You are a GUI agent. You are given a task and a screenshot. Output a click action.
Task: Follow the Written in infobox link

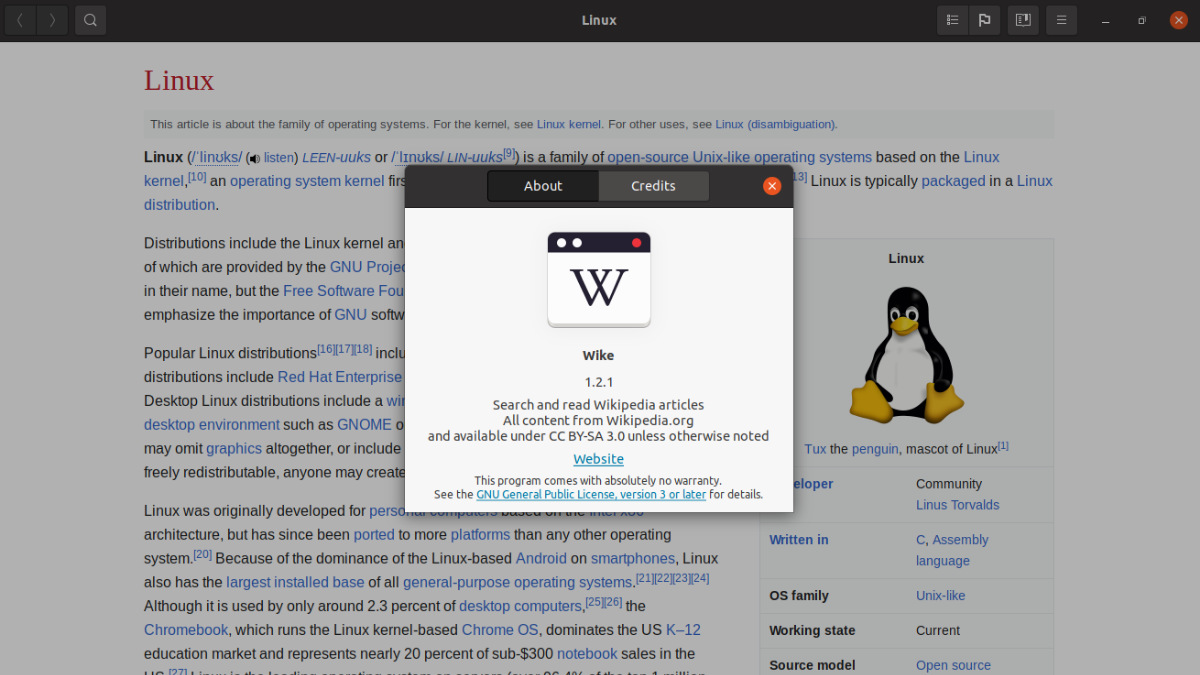point(798,540)
